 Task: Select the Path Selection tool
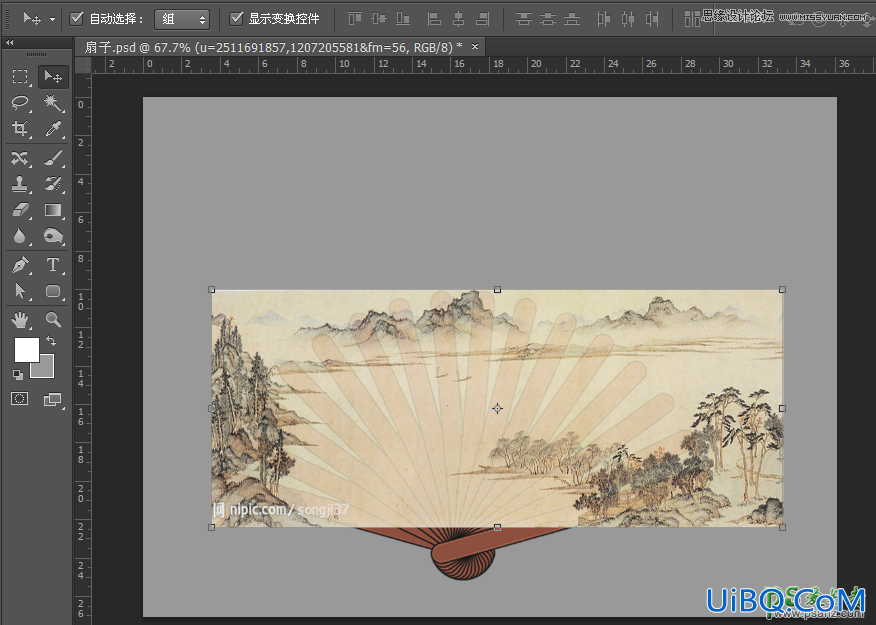(20, 291)
